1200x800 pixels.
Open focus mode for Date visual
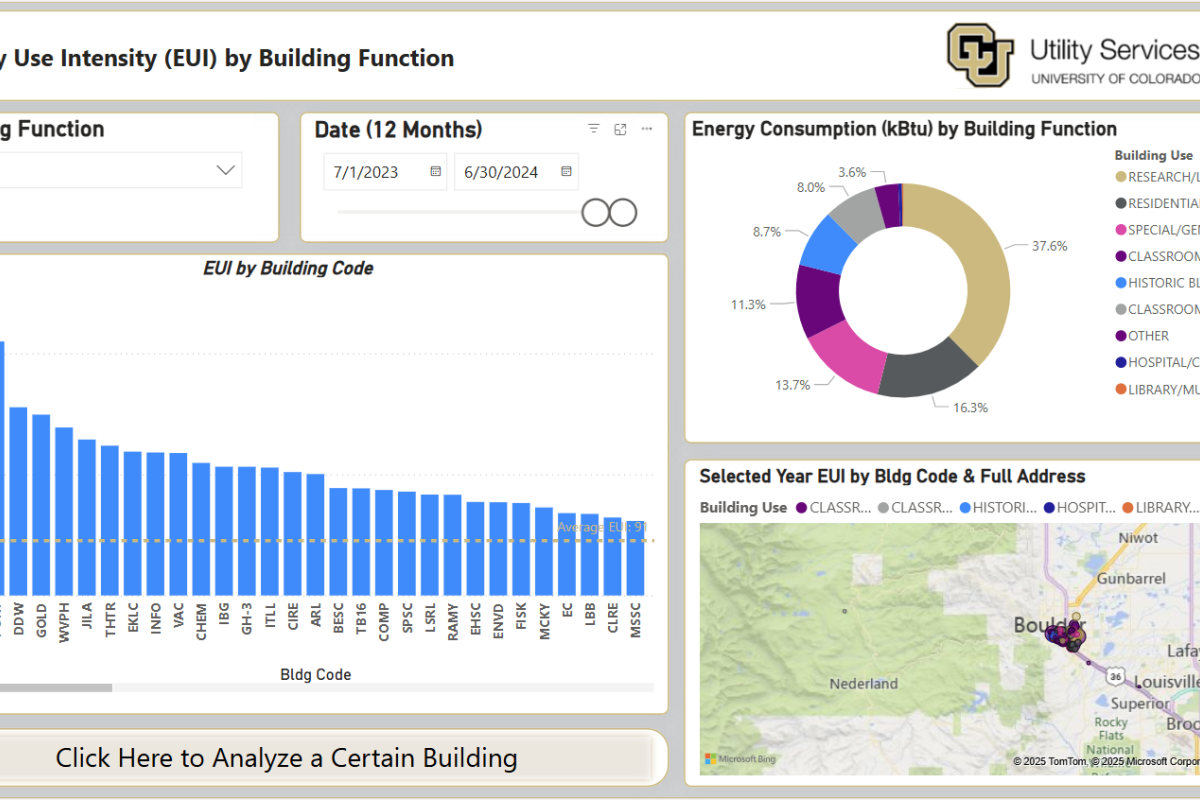(x=620, y=129)
